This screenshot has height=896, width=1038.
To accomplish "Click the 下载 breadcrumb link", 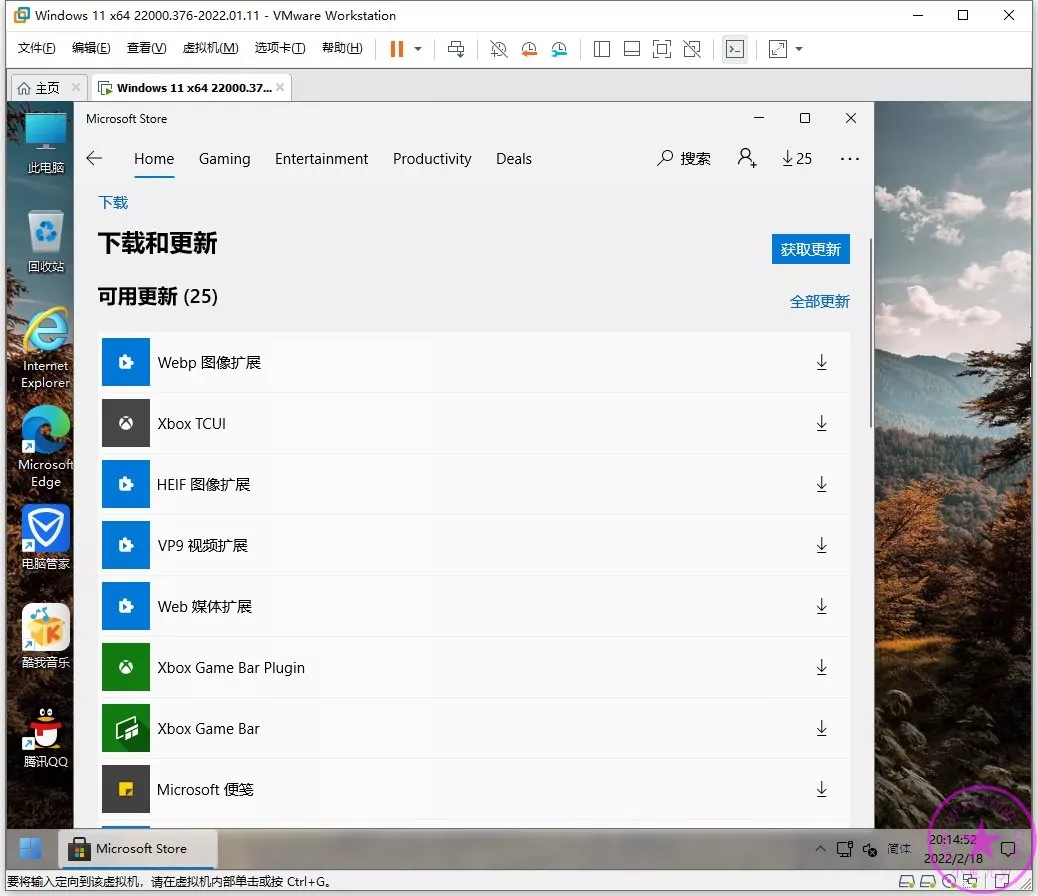I will 113,202.
